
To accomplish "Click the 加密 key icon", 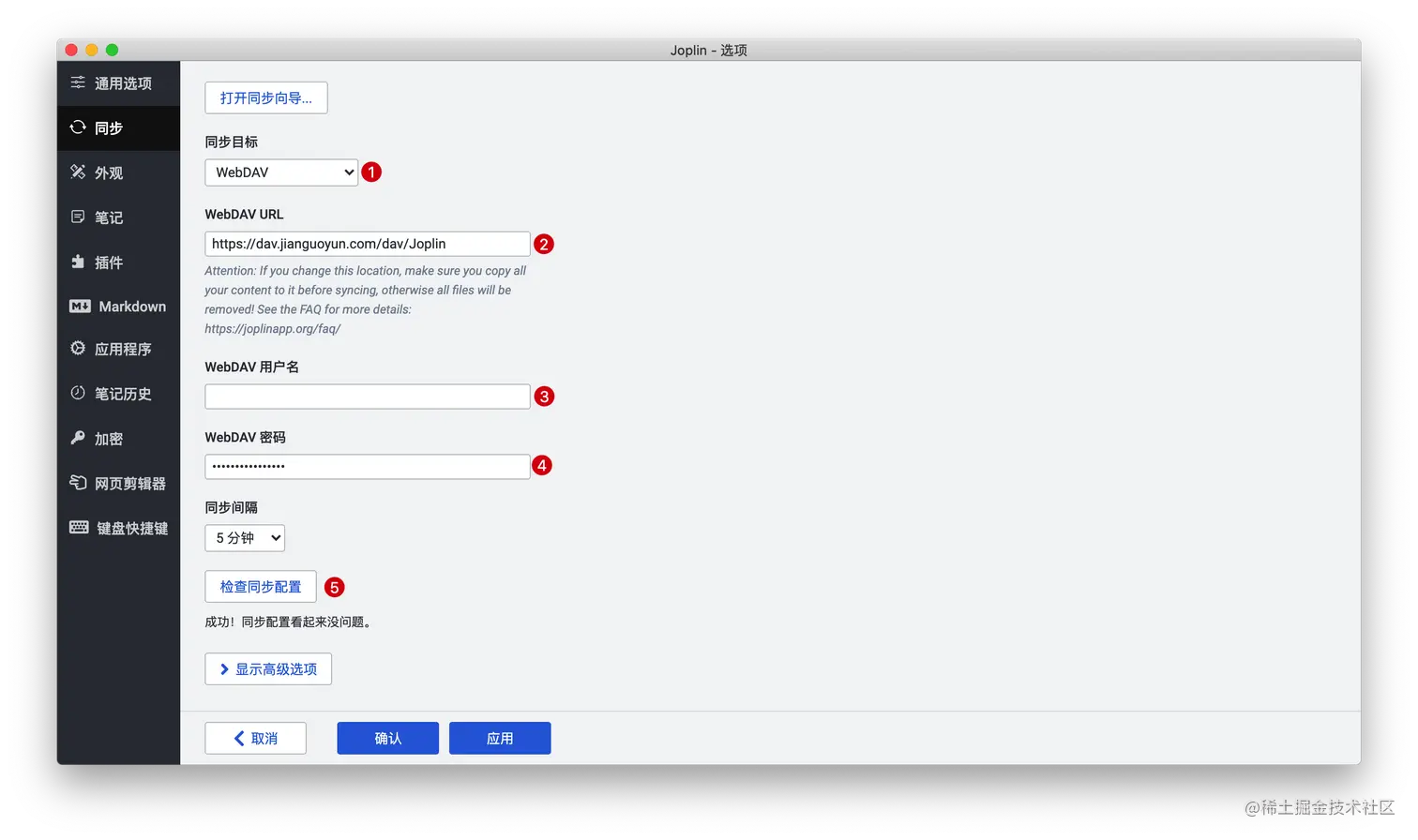I will coord(78,438).
